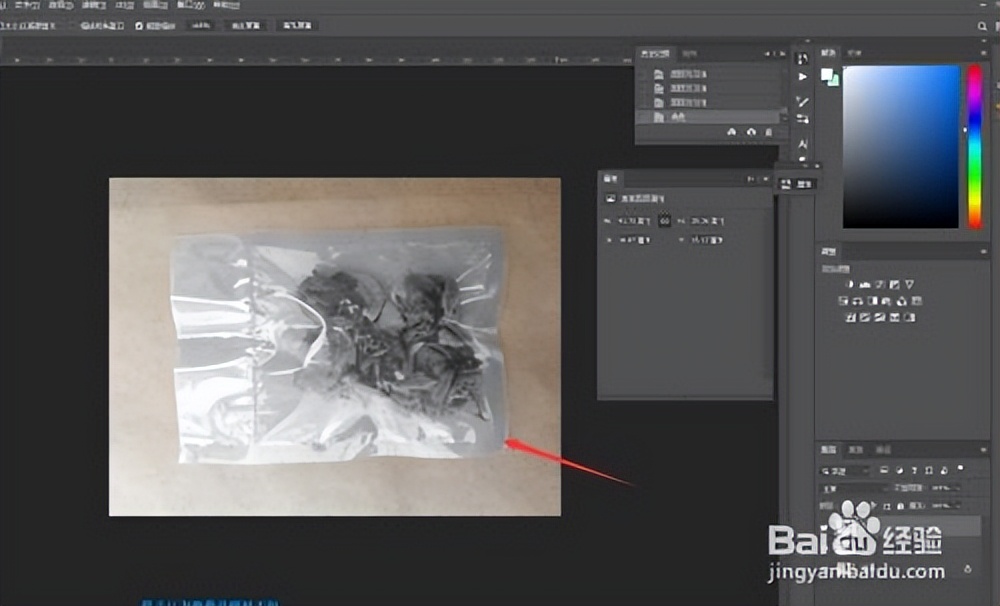Add a Brightness/Contrast adjustment
The width and height of the screenshot is (1000, 606).
(849, 285)
